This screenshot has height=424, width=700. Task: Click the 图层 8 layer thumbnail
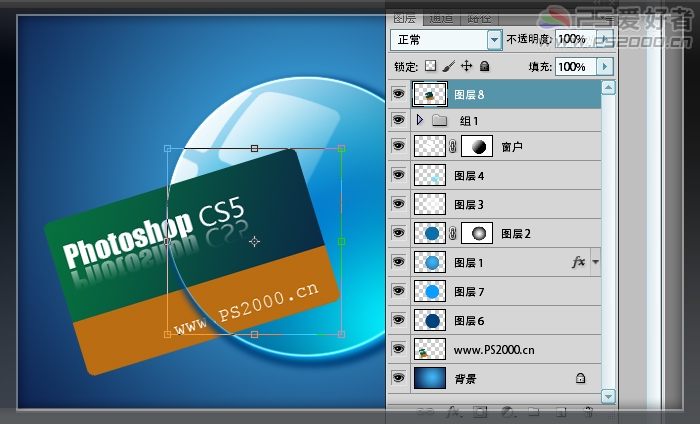(429, 94)
